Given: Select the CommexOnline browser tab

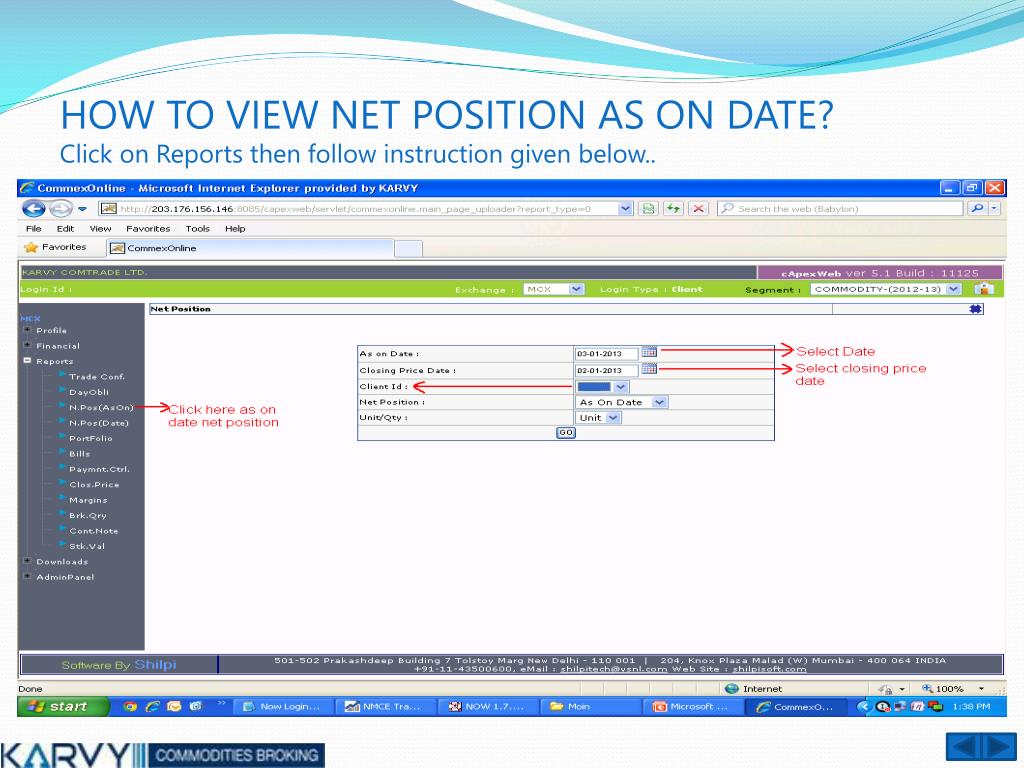Looking at the screenshot, I should pyautogui.click(x=250, y=248).
